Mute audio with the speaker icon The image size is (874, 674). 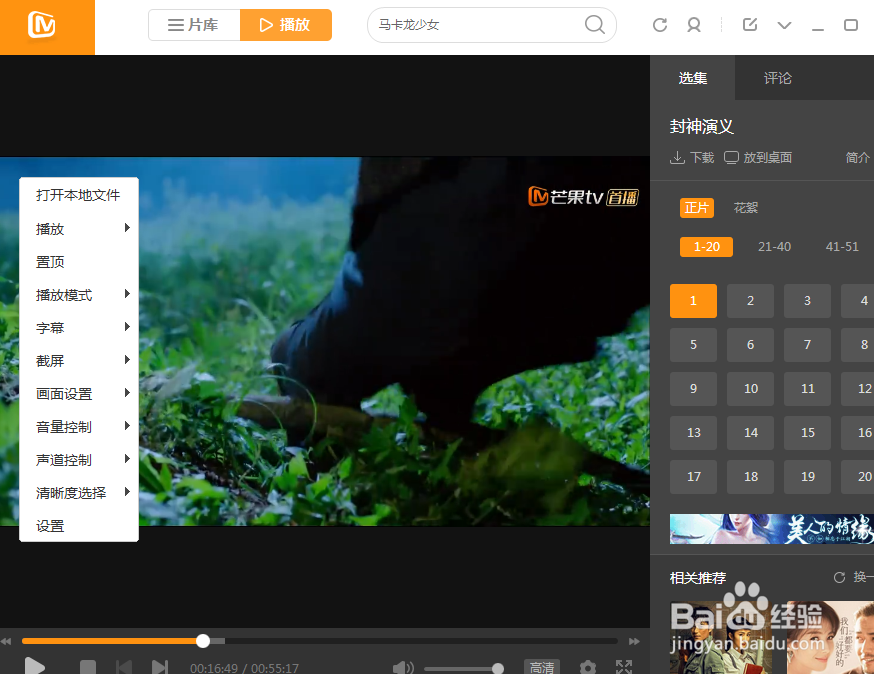(403, 667)
